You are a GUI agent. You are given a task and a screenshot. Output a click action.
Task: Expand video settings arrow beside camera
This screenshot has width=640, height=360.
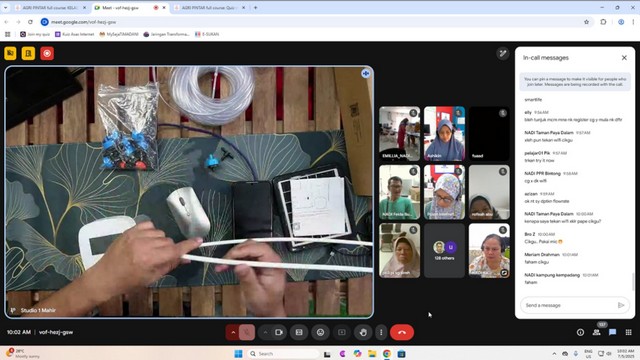pyautogui.click(x=265, y=332)
